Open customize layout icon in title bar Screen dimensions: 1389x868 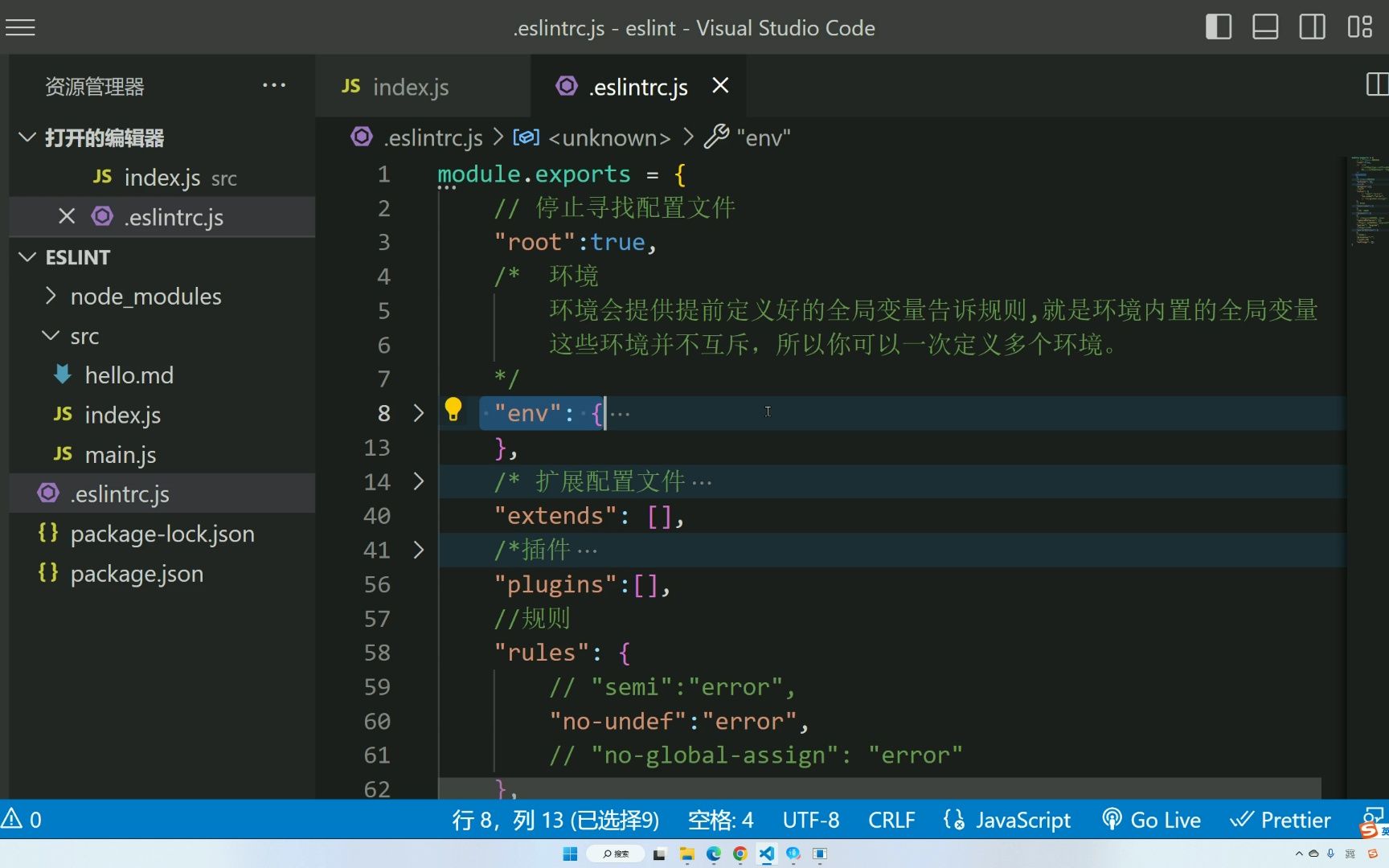pyautogui.click(x=1359, y=27)
